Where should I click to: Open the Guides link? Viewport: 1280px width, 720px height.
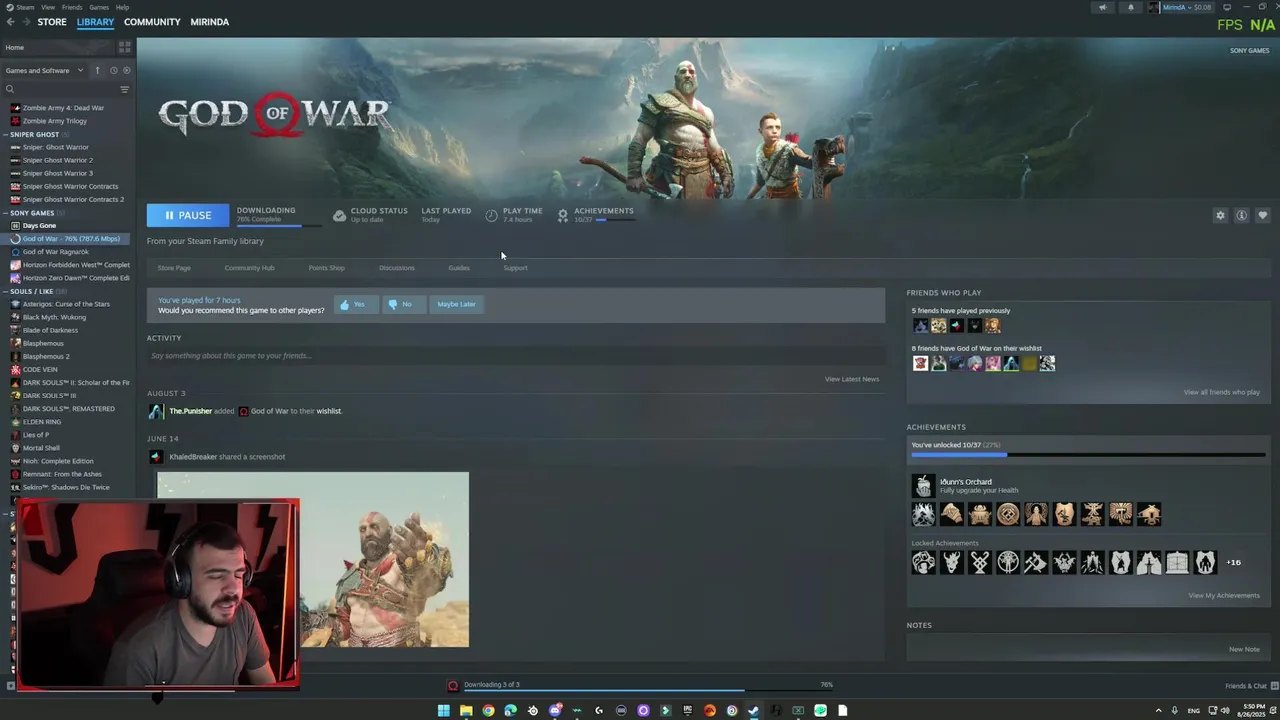459,268
